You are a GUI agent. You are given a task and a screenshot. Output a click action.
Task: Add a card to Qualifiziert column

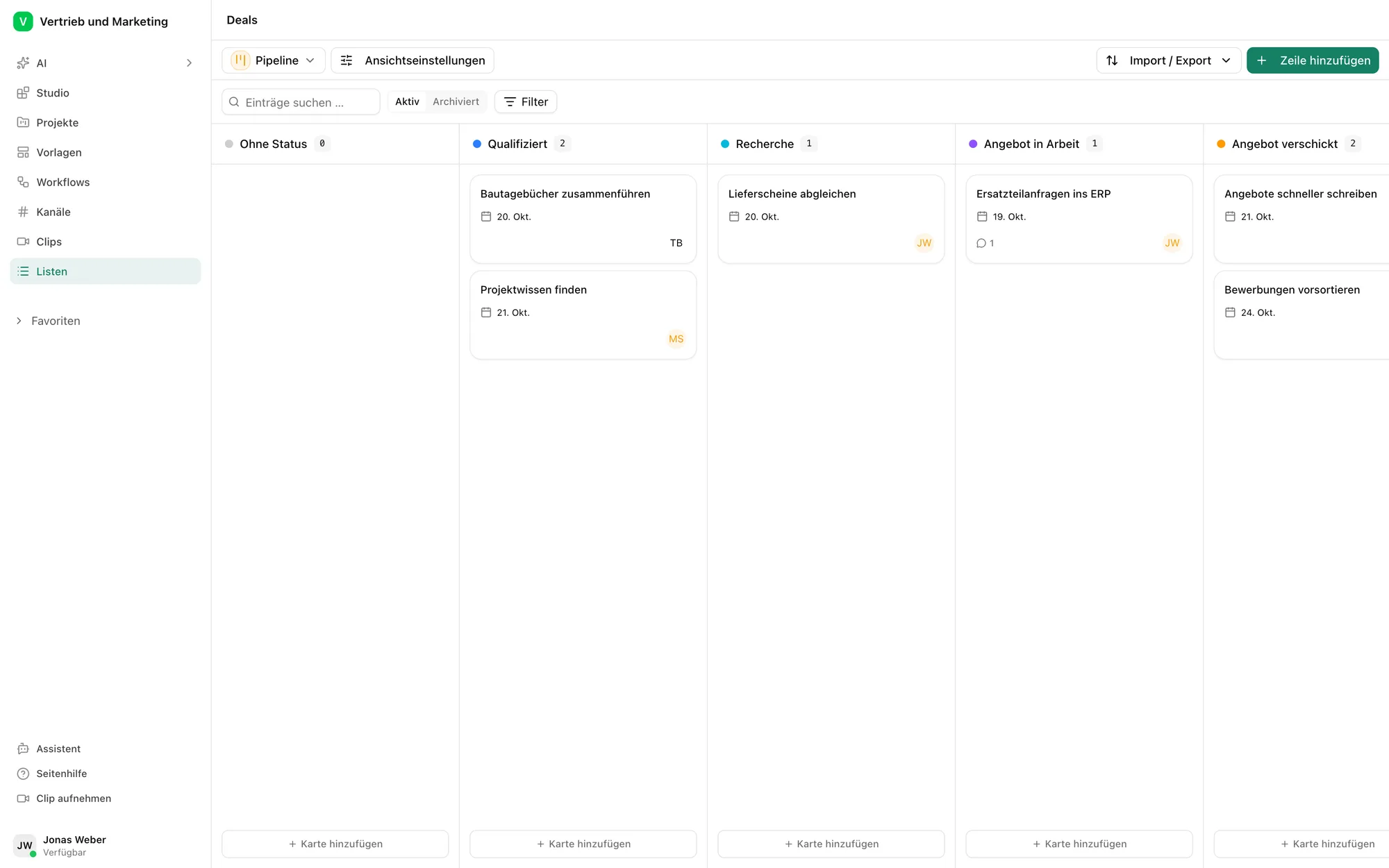point(583,844)
